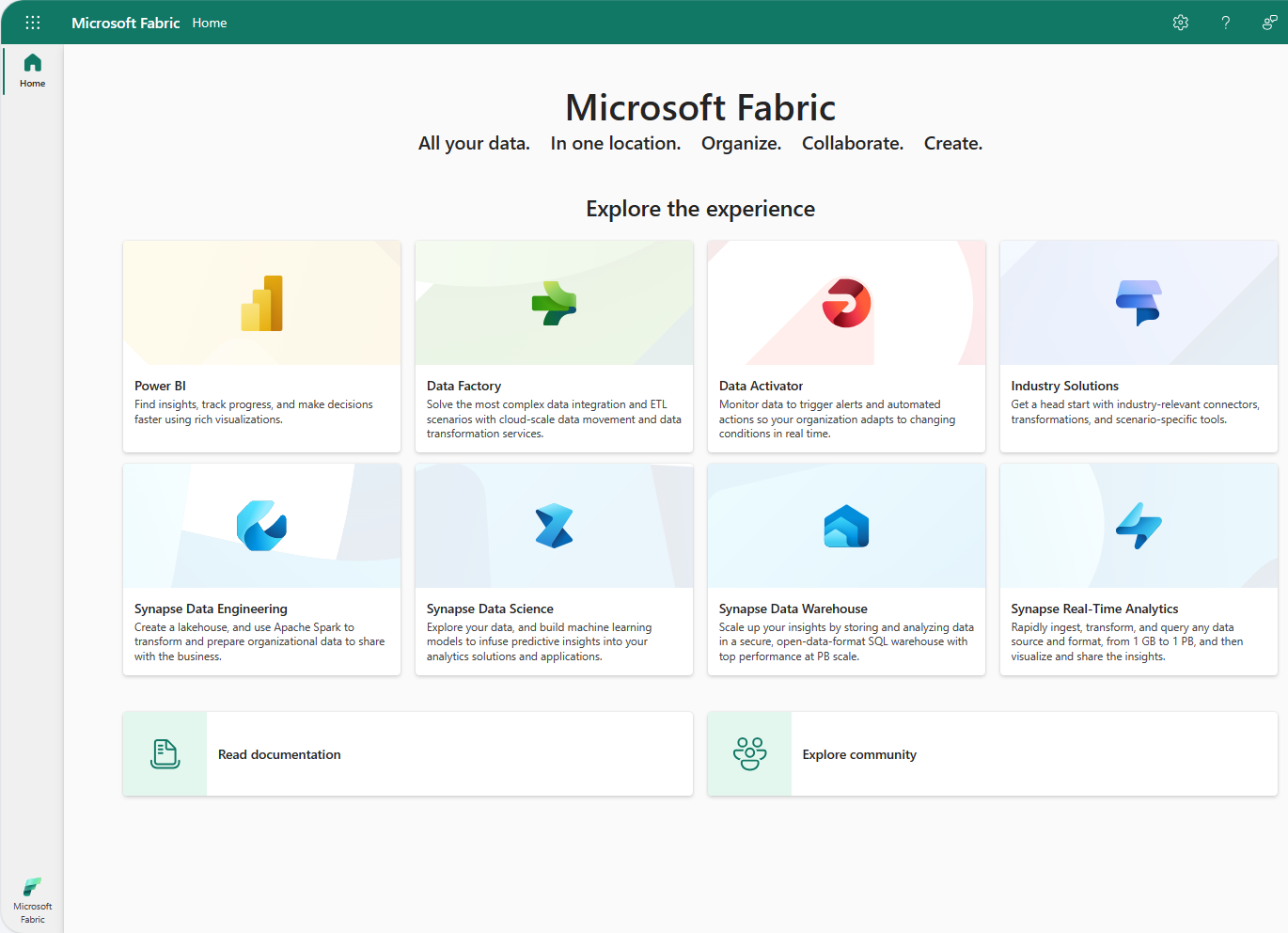Open Synapse Data Engineering title

[x=211, y=609]
